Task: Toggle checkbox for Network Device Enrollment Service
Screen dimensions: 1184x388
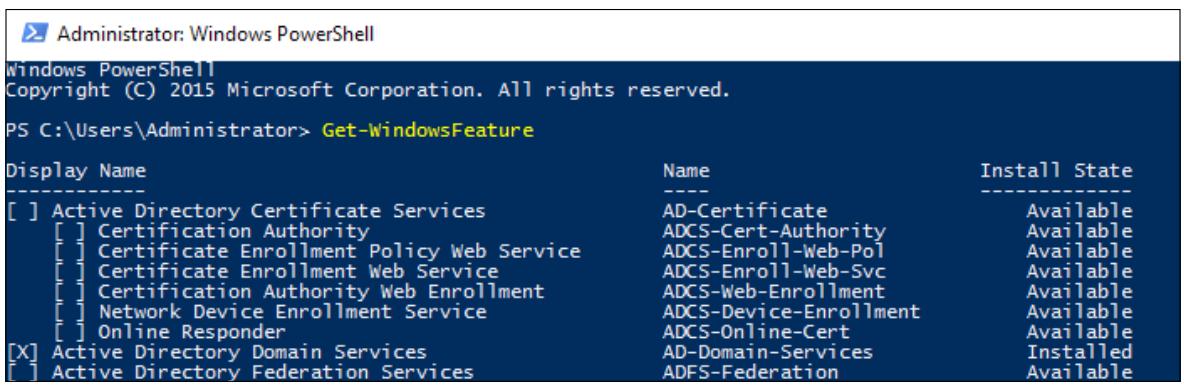Action: click(69, 312)
